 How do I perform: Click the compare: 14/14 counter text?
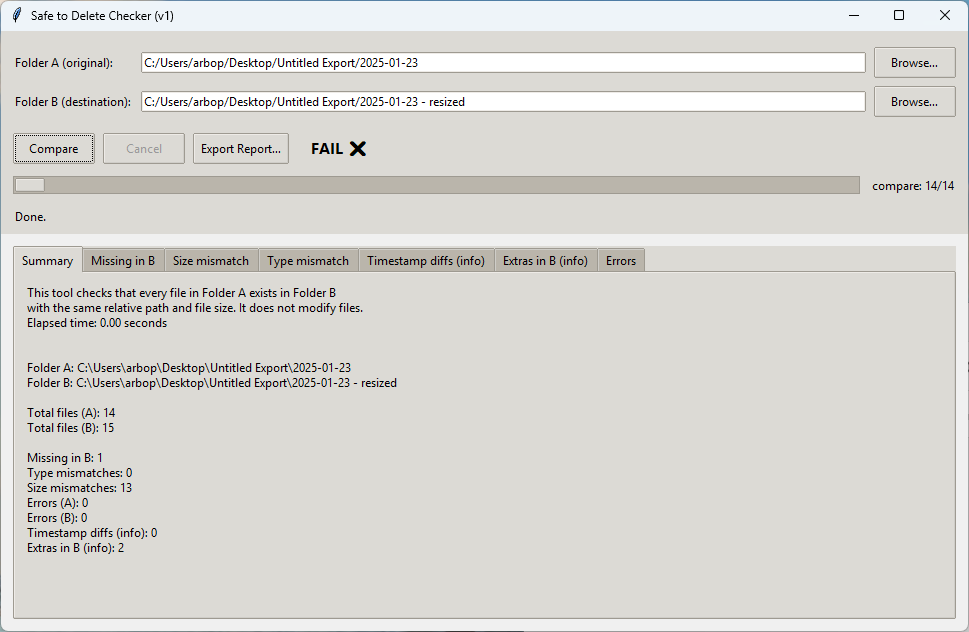pos(912,185)
